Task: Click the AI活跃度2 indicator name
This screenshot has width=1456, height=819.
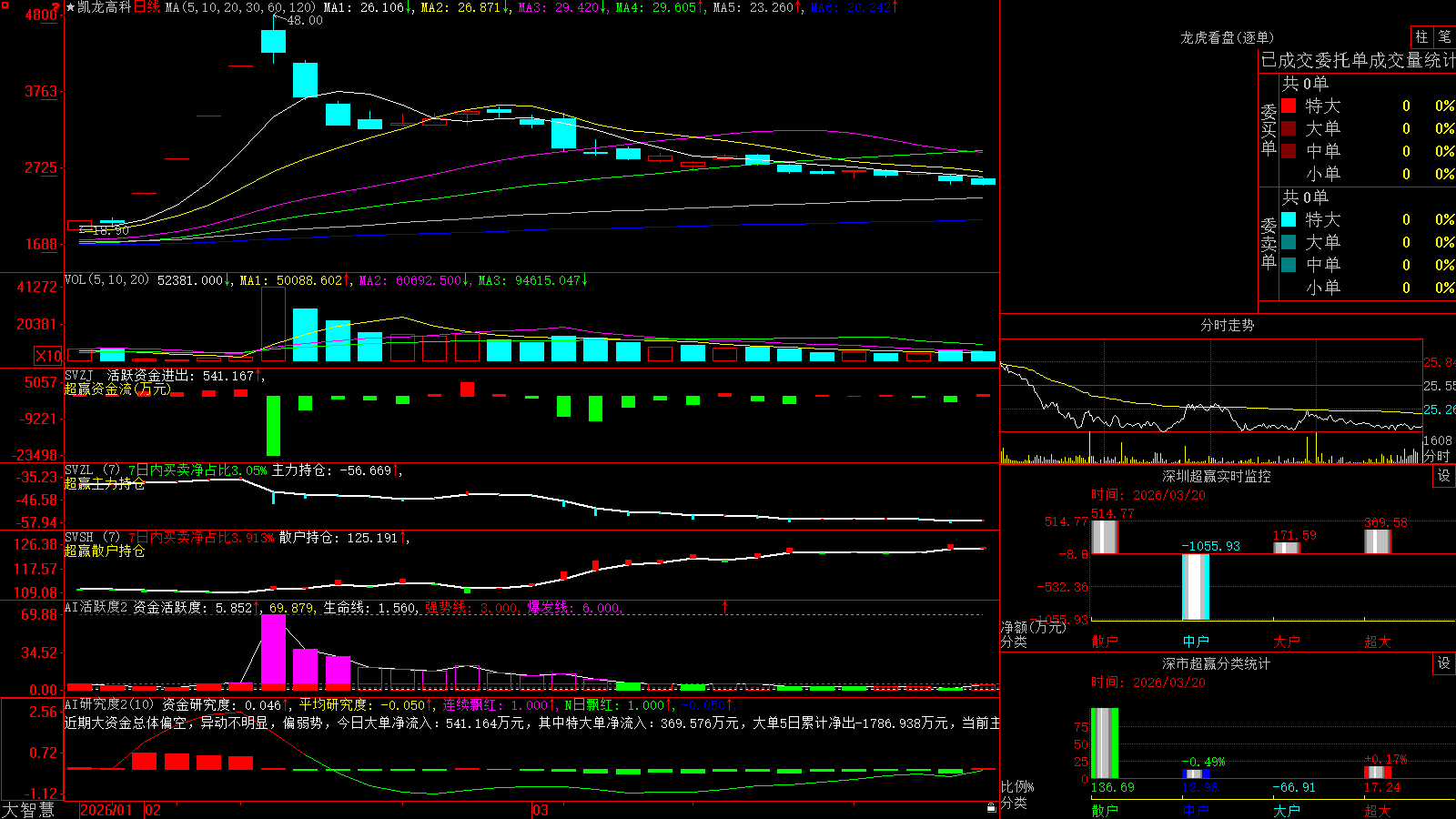Action: tap(96, 608)
